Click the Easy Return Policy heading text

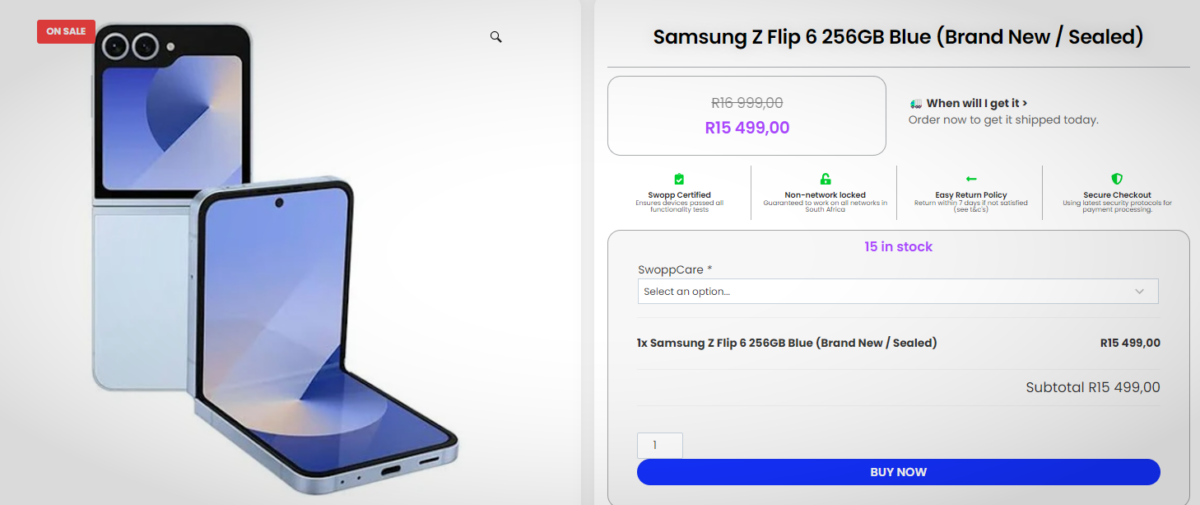[x=971, y=195]
